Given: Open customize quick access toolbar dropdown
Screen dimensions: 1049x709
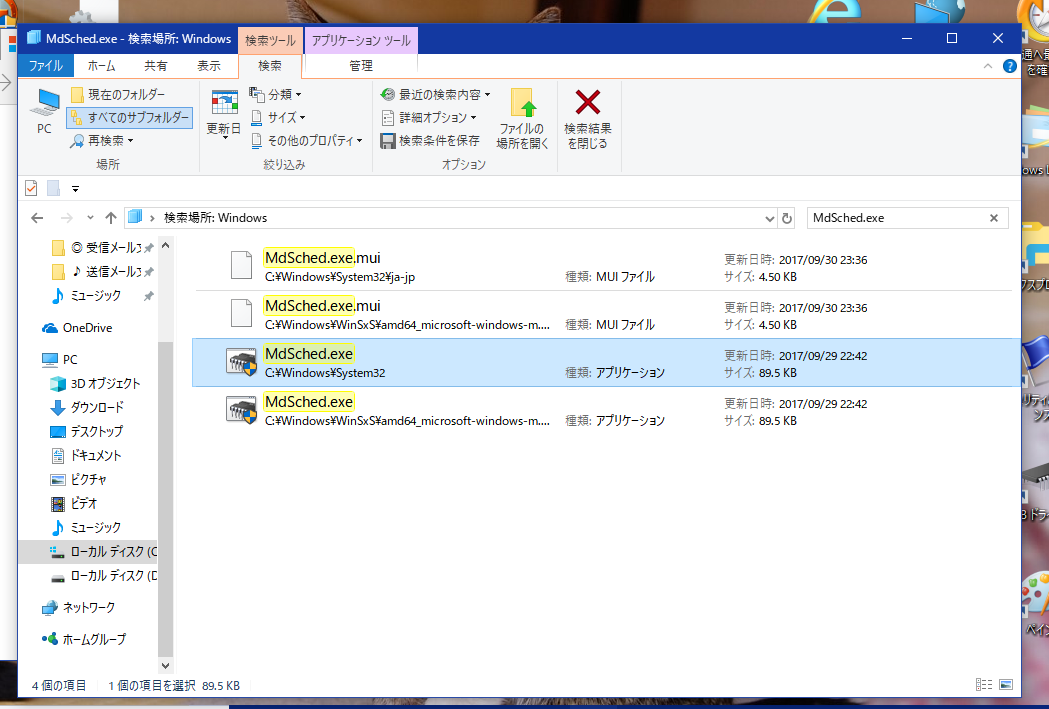Looking at the screenshot, I should [x=76, y=189].
